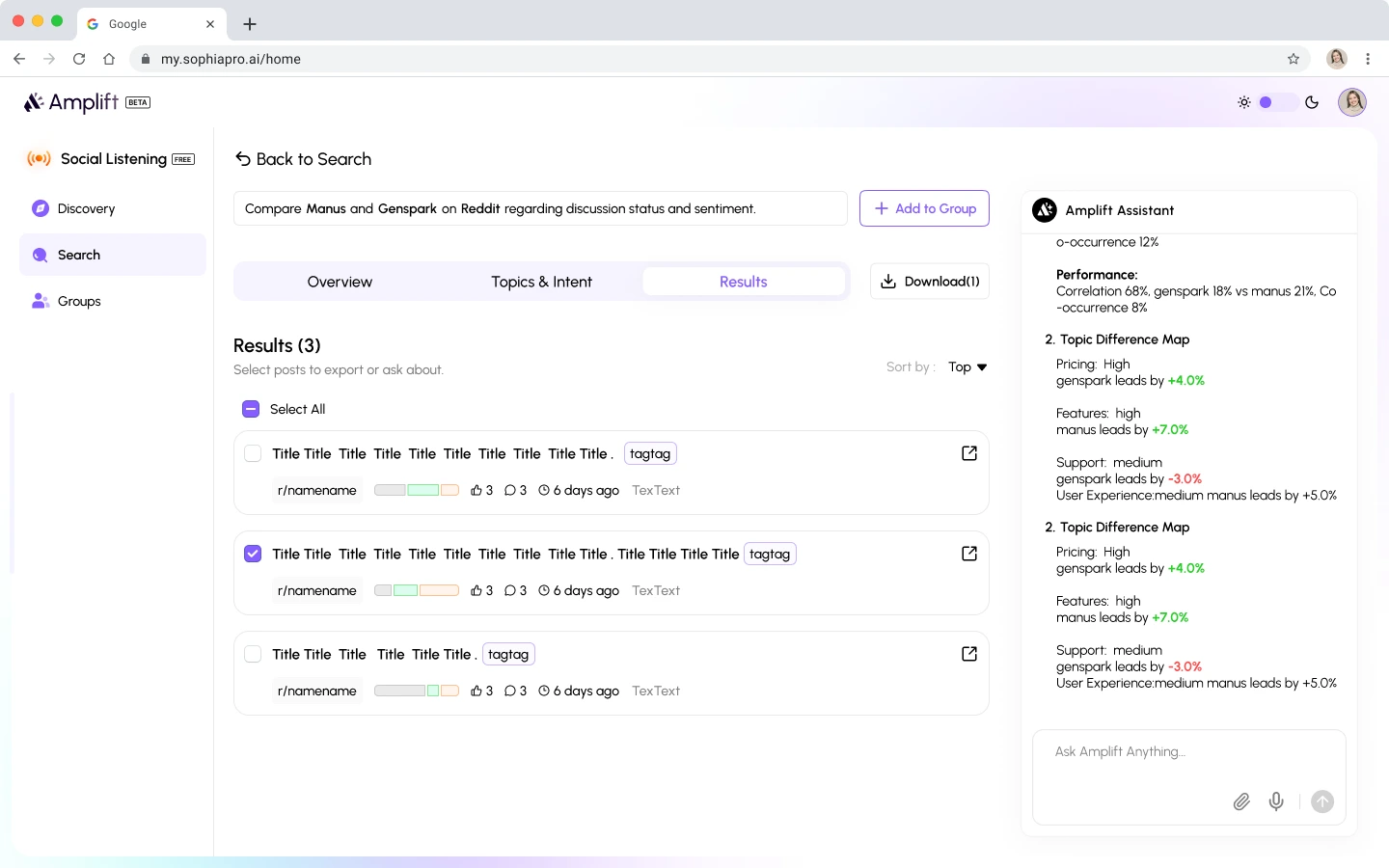Click the sun light mode icon
The image size is (1389, 868).
click(x=1244, y=102)
